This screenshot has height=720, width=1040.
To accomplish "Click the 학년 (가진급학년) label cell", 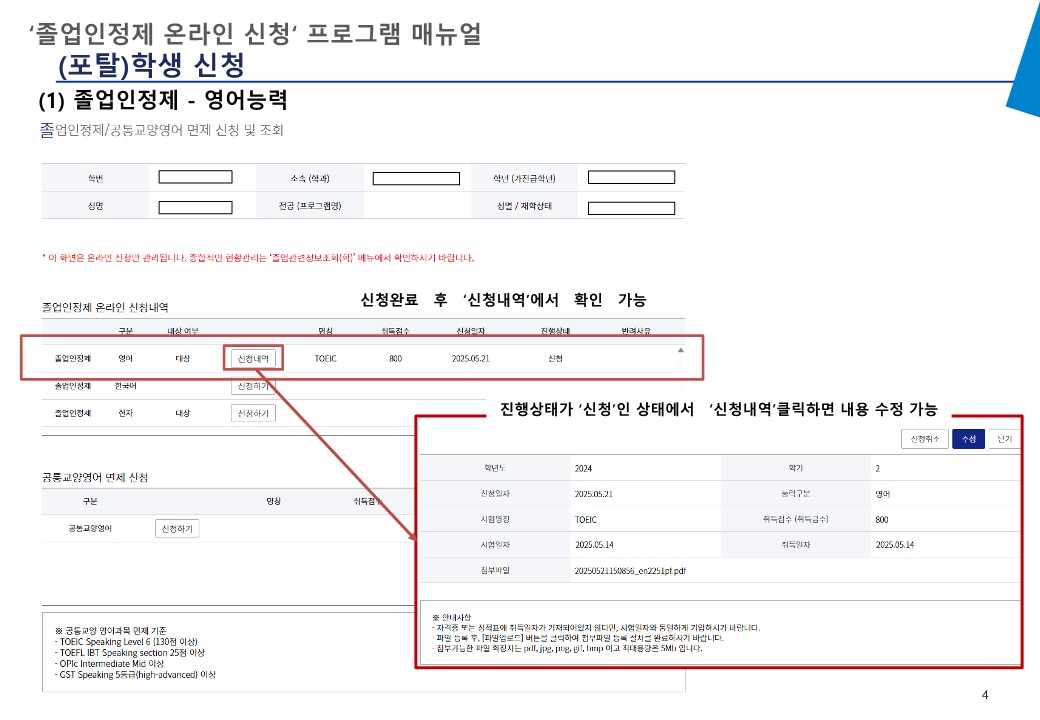I will click(x=524, y=178).
